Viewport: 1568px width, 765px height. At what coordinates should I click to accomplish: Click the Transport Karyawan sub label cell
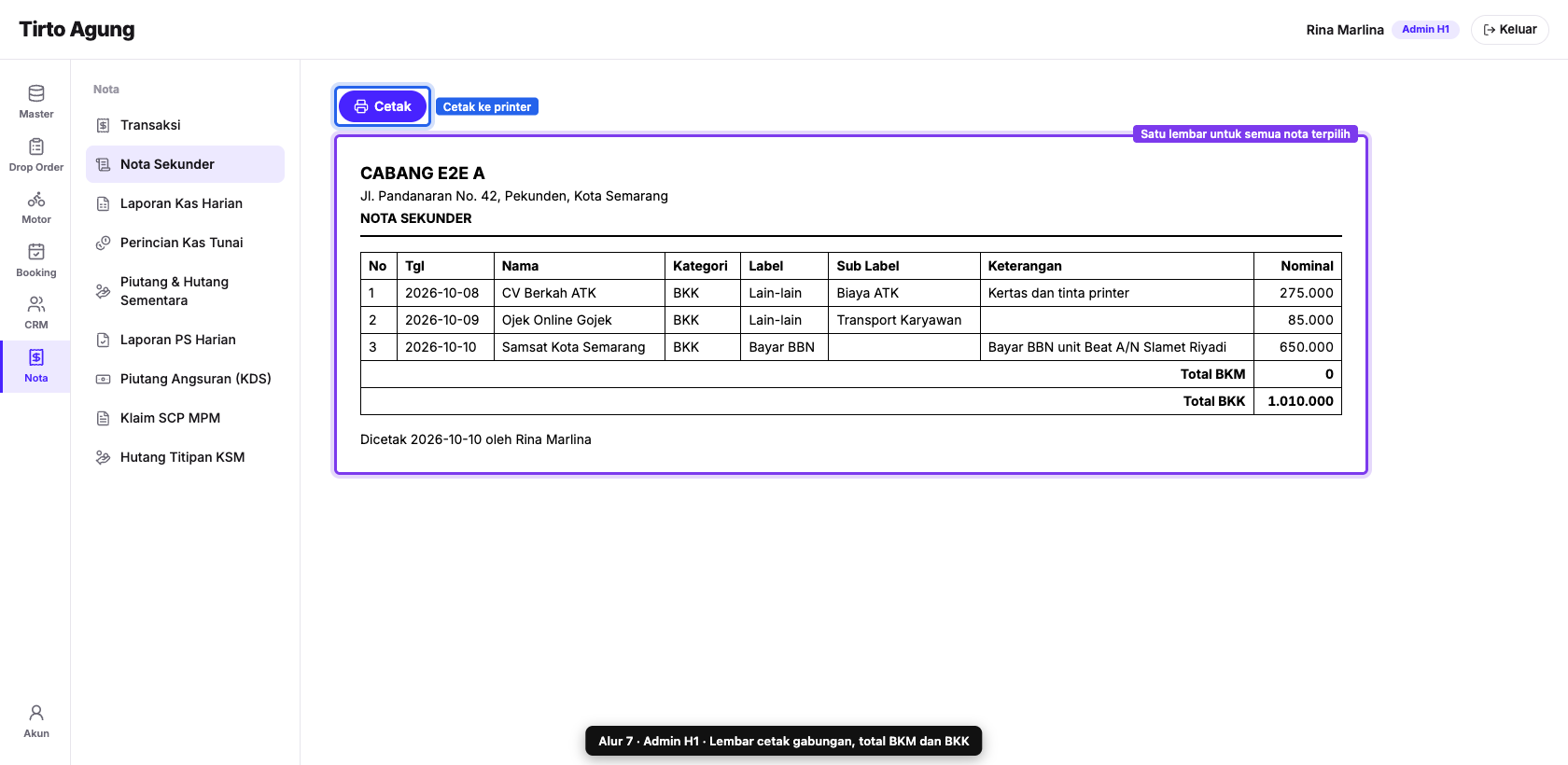click(x=903, y=320)
